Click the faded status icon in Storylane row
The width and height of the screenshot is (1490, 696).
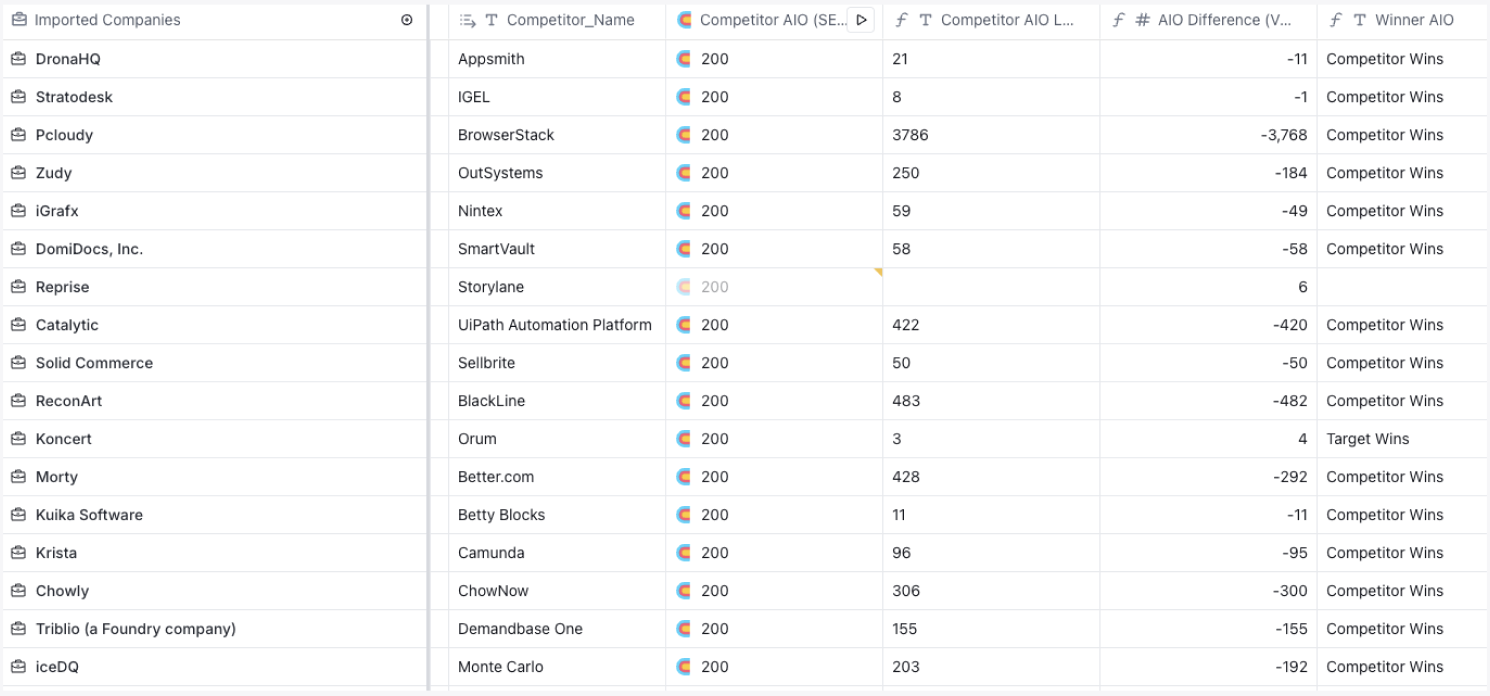pos(684,287)
